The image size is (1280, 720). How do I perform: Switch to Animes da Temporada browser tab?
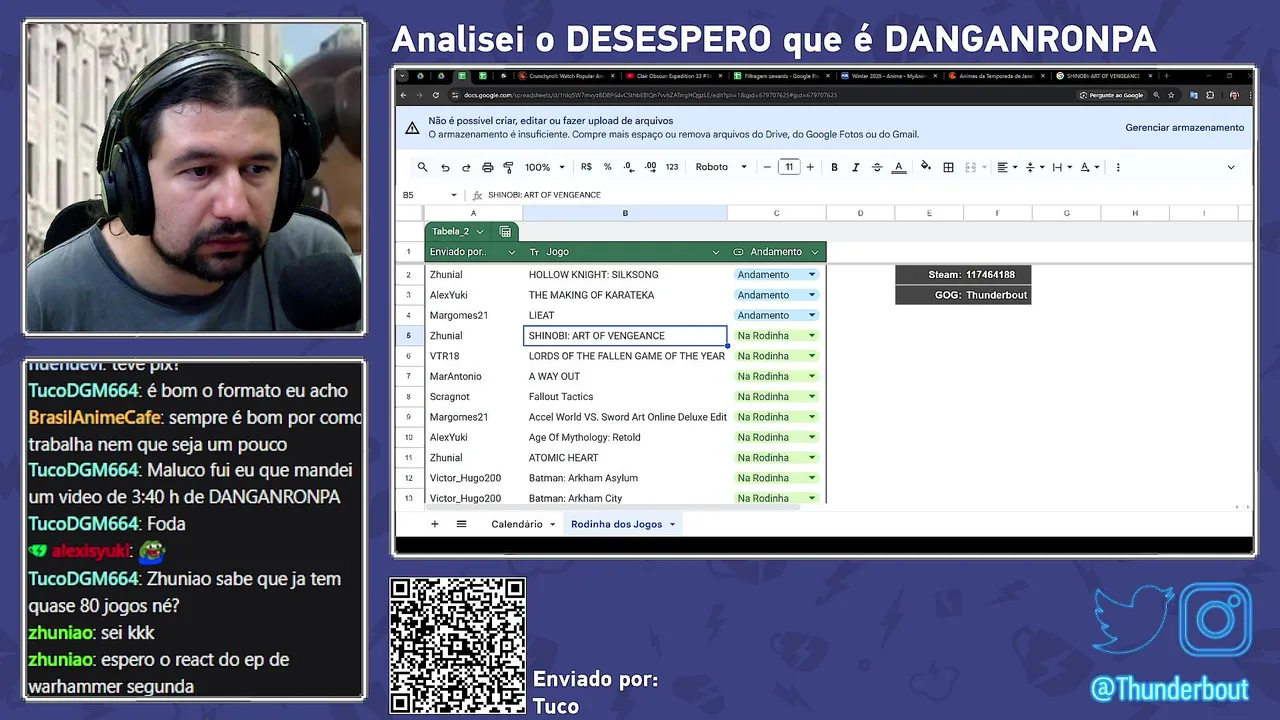point(996,76)
